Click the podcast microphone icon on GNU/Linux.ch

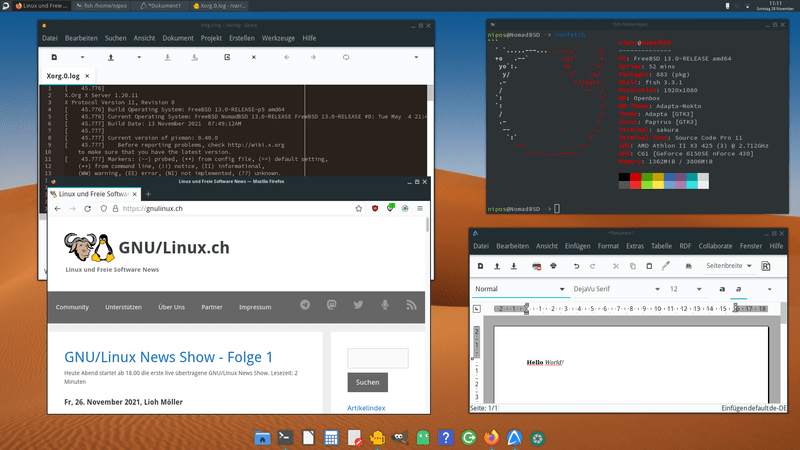coord(385,305)
